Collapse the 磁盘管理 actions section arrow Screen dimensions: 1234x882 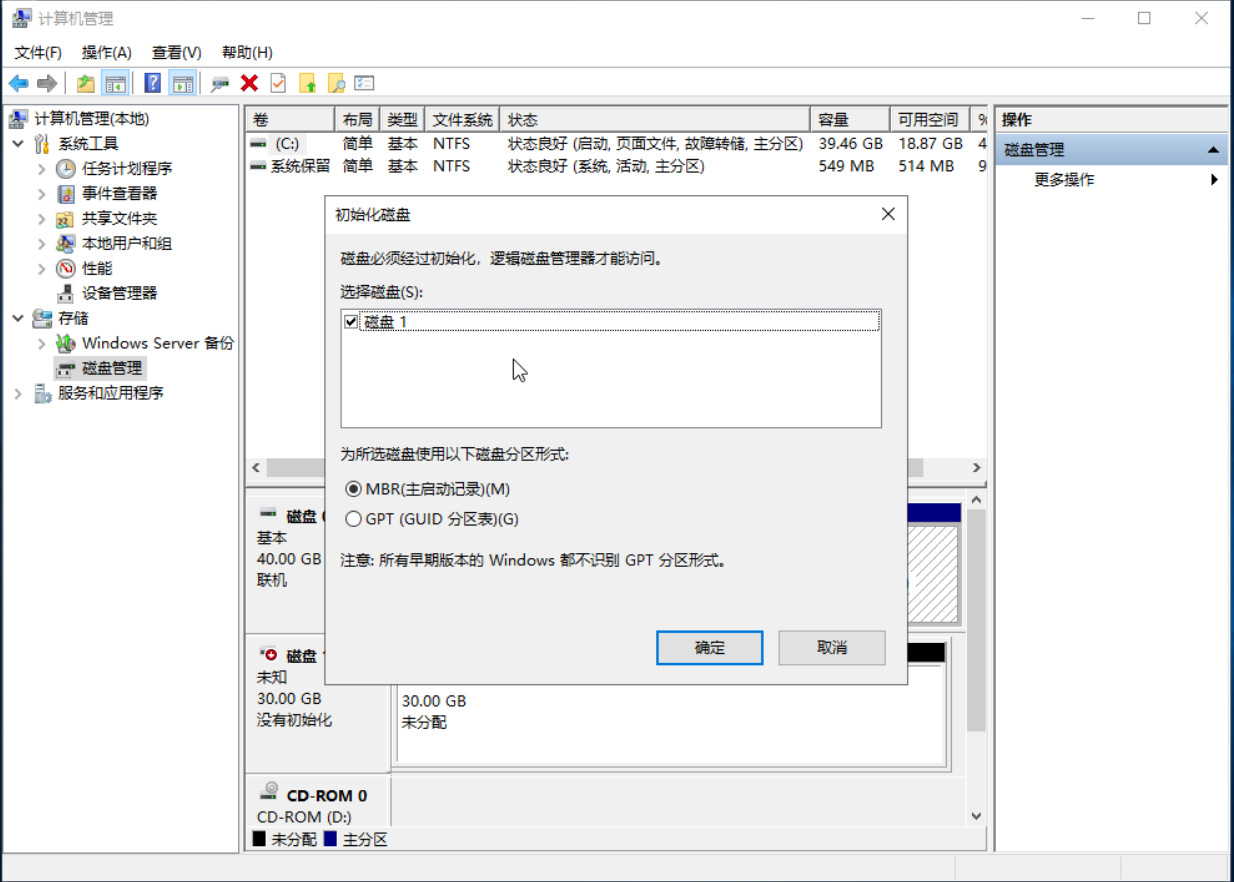1213,150
